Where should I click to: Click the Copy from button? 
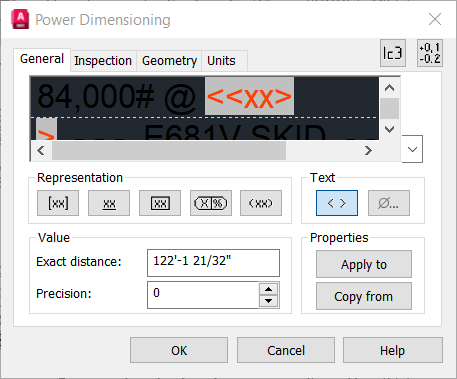364,296
